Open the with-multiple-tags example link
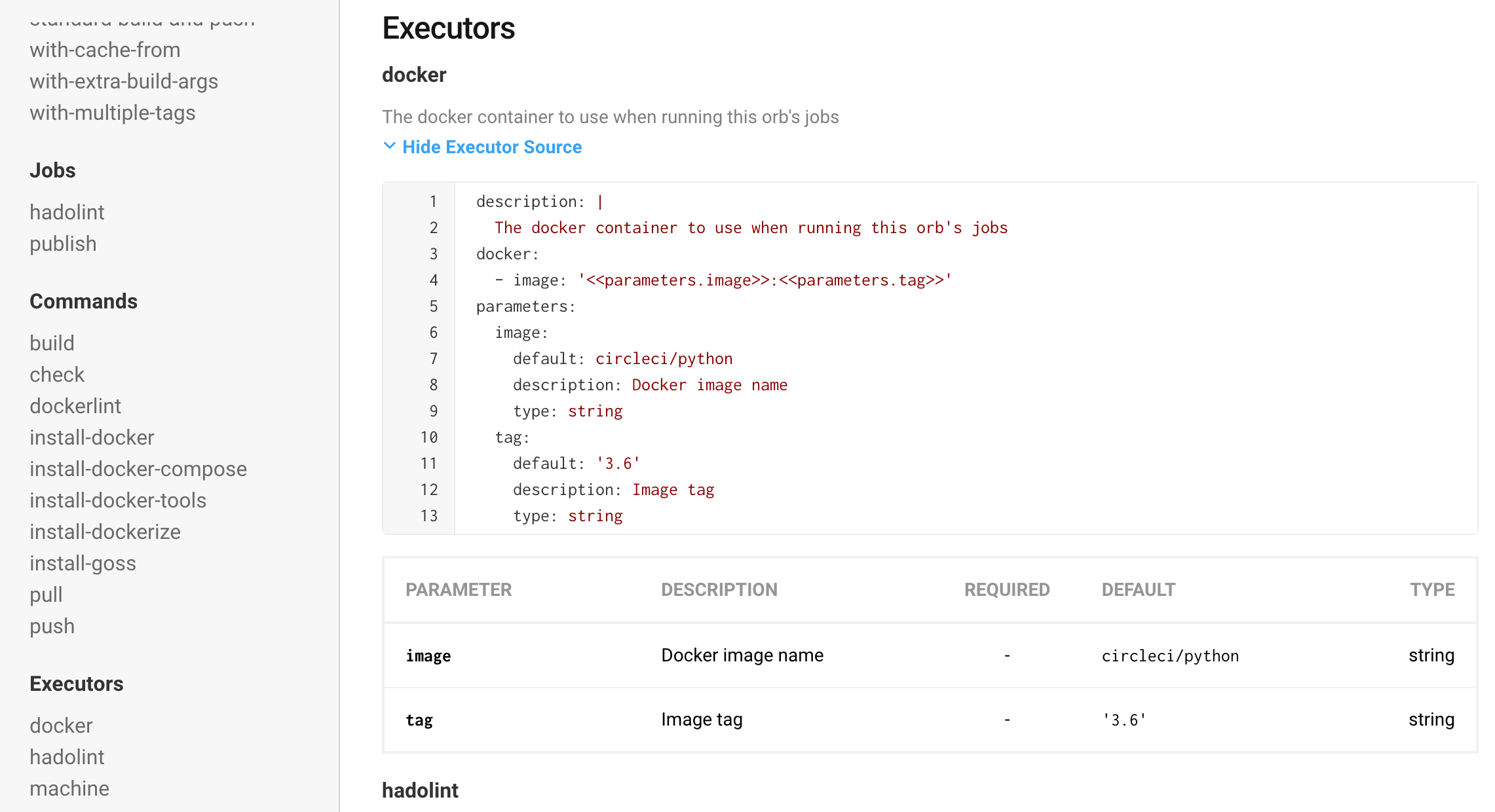The image size is (1495, 812). (113, 113)
